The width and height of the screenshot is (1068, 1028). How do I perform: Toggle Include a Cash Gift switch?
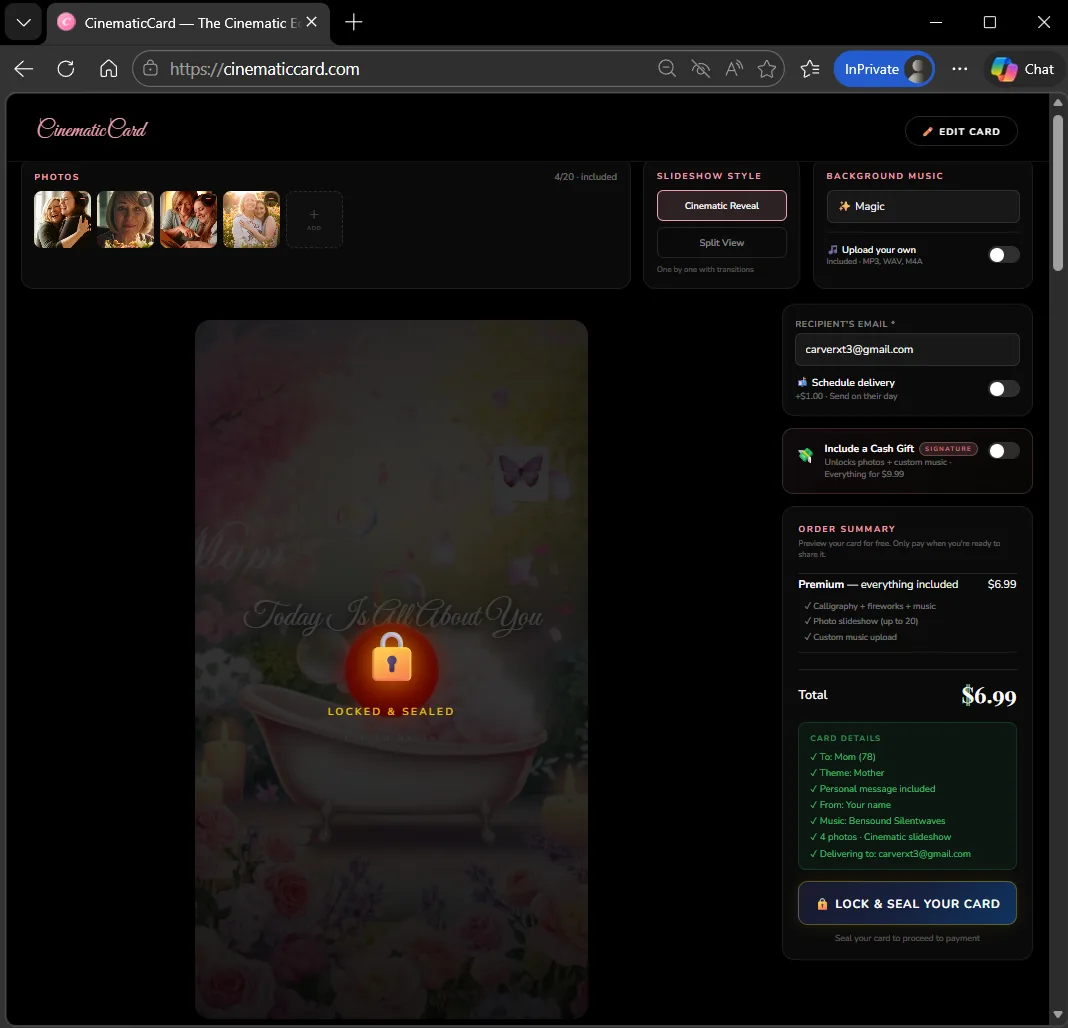point(1003,451)
